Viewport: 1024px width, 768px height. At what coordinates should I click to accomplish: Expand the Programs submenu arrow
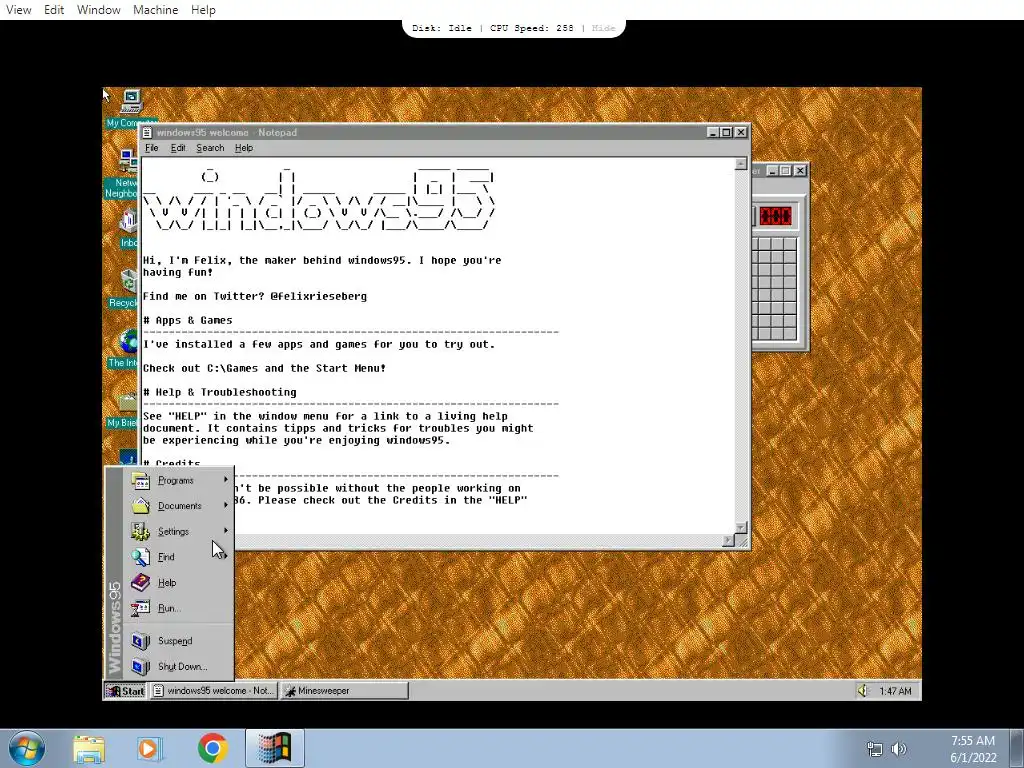coord(226,480)
